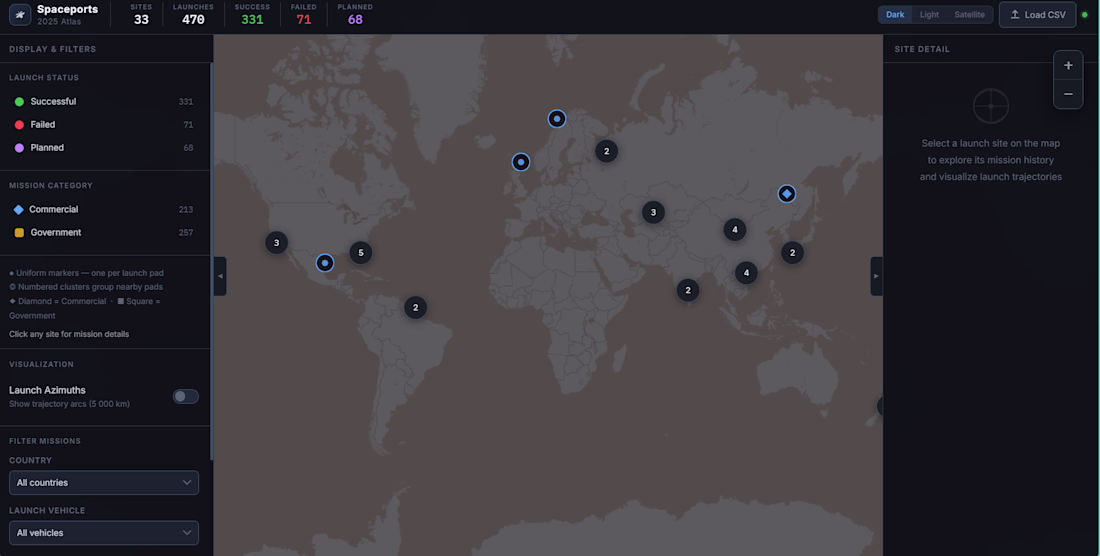Collapse the right panel with arrow handle
Screen dimensions: 1100x556
point(876,276)
